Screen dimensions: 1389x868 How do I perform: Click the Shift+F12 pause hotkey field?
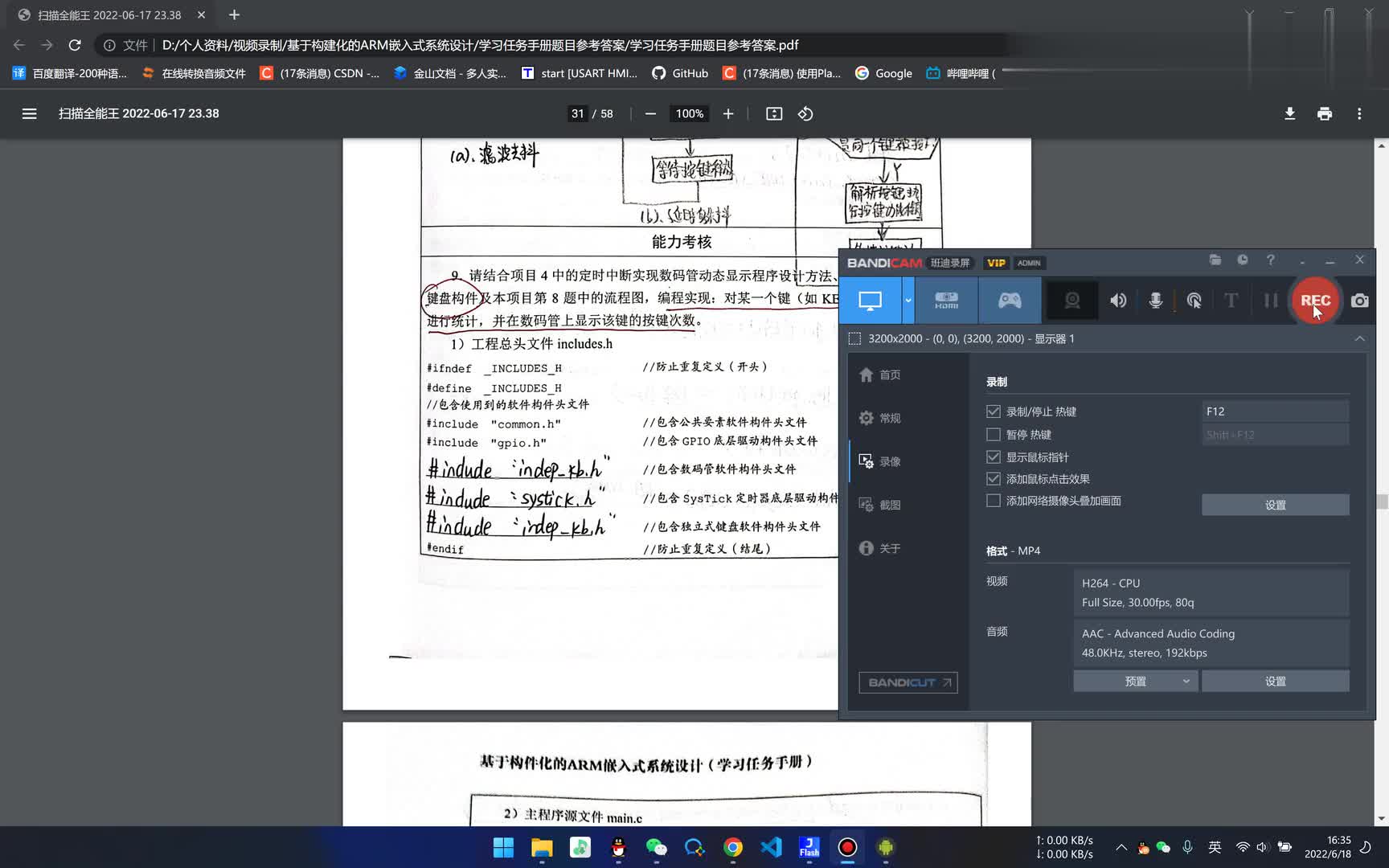1275,435
